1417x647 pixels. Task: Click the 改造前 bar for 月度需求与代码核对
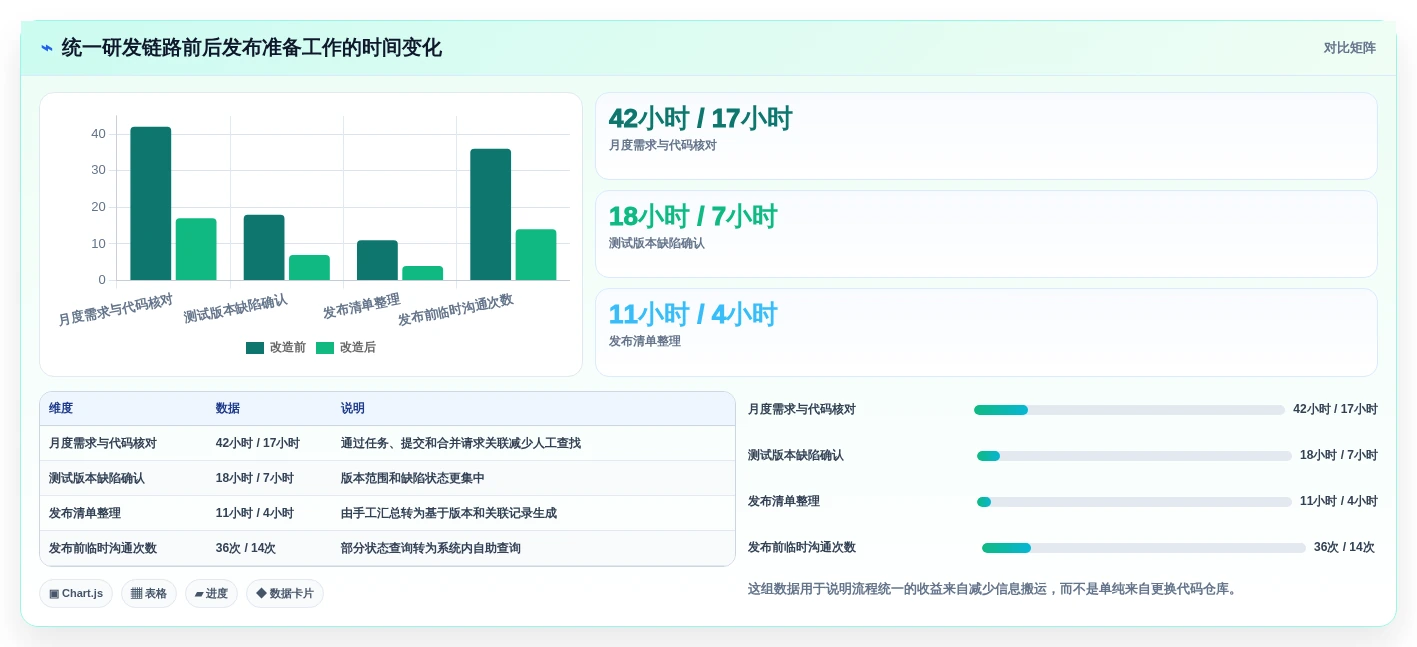(x=151, y=204)
